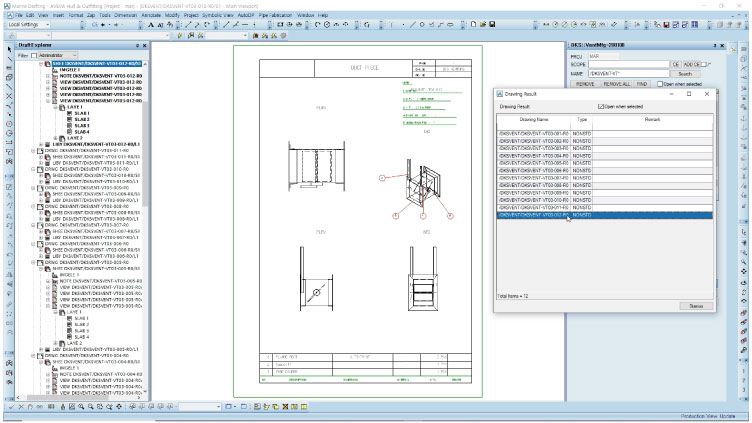Click the green grid icon in top-right toolbar
This screenshot has width=752, height=423.
point(593,25)
